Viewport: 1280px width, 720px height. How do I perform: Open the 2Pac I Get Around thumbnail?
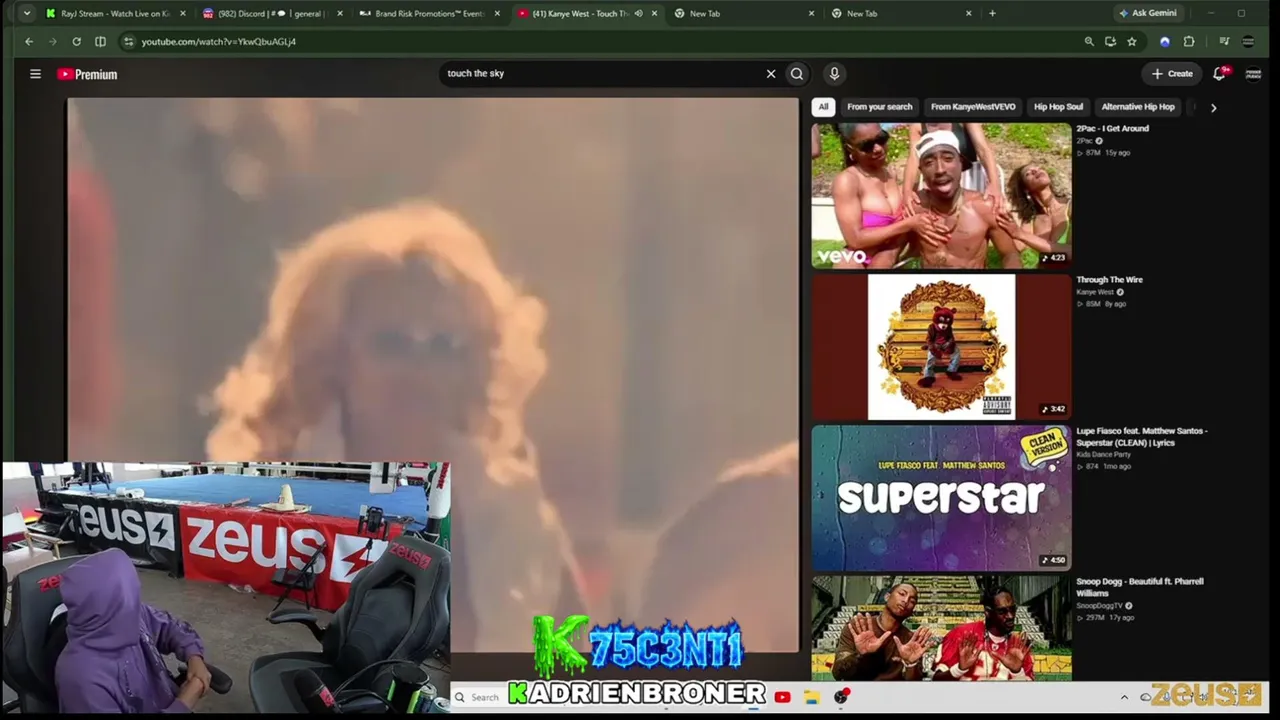941,195
